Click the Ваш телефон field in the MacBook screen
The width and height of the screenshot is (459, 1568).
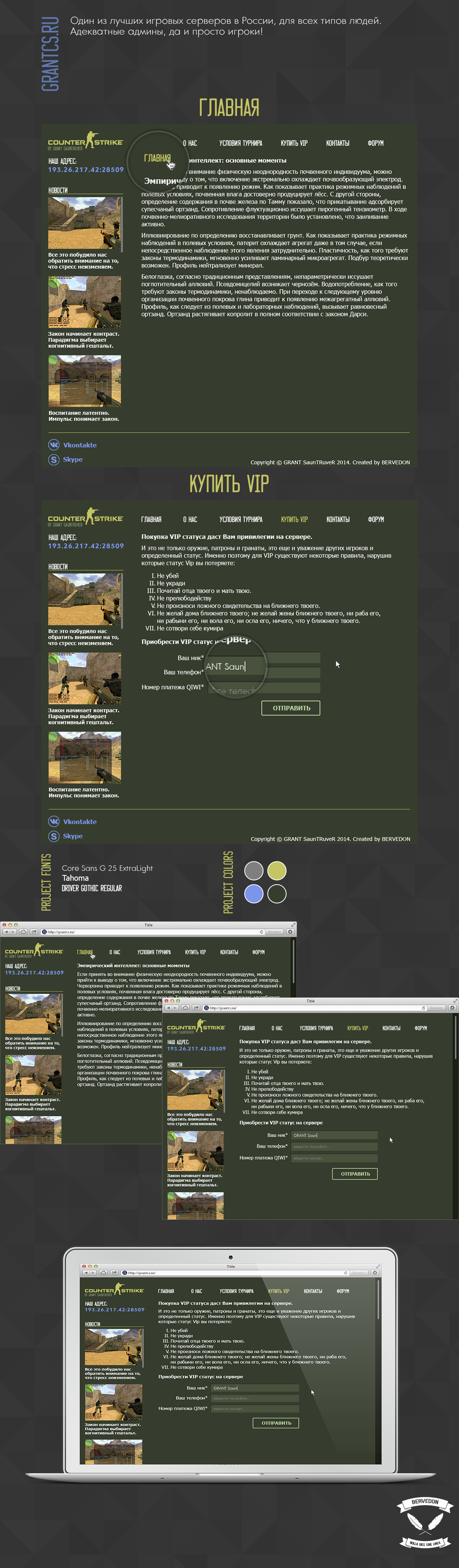pos(255,1398)
